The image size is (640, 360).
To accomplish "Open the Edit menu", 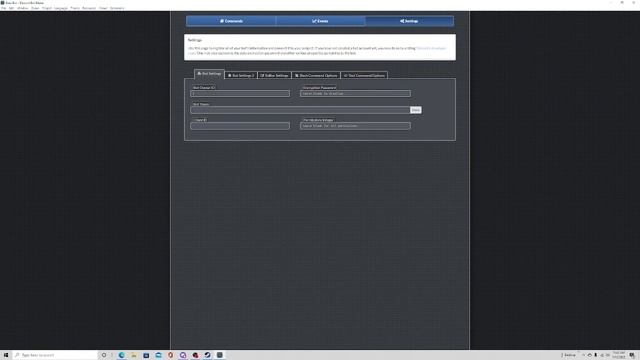I will (x=11, y=8).
